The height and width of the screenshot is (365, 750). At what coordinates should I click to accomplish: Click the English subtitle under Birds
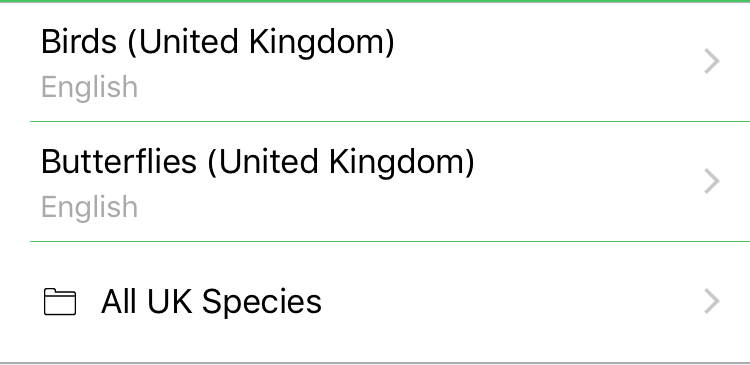pyautogui.click(x=89, y=88)
